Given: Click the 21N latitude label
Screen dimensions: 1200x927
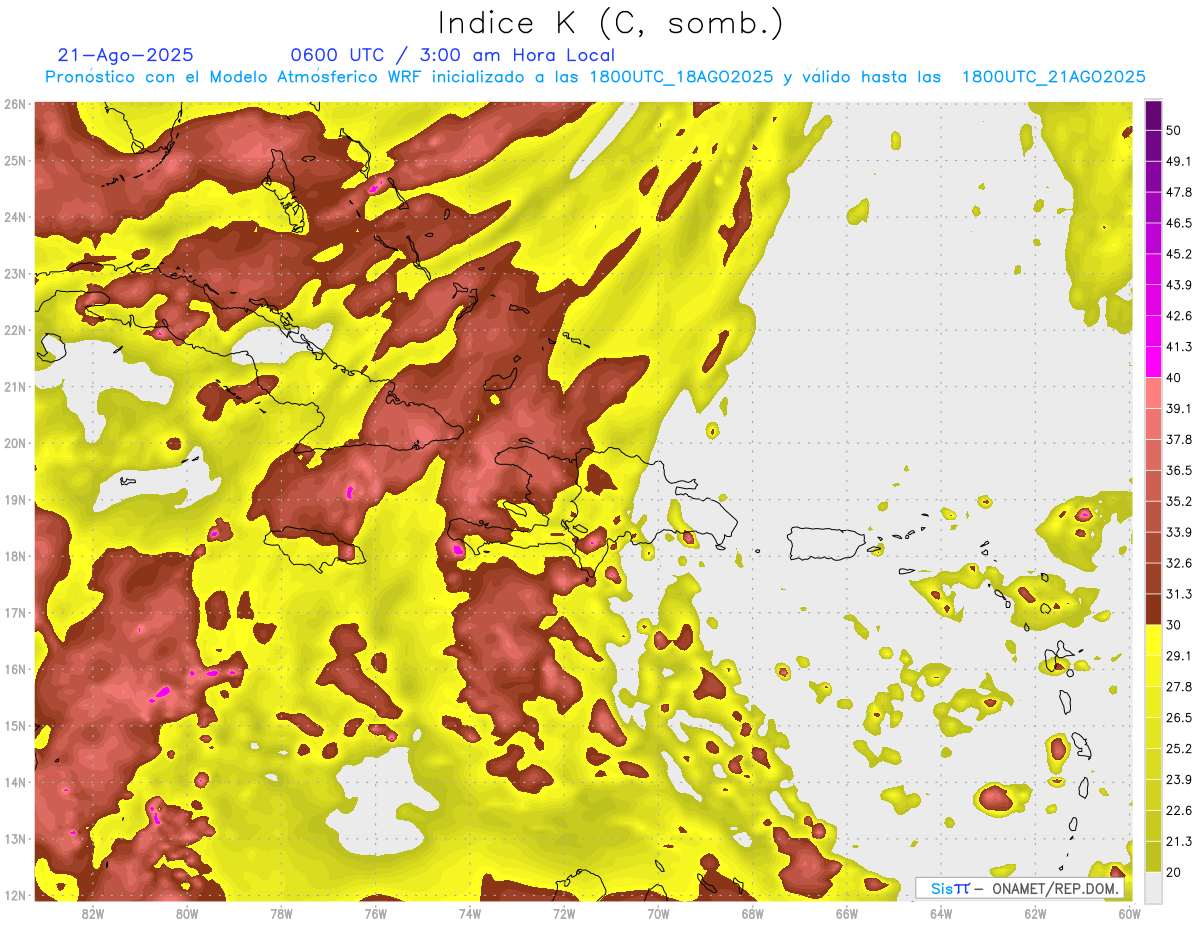Looking at the screenshot, I should coord(15,387).
